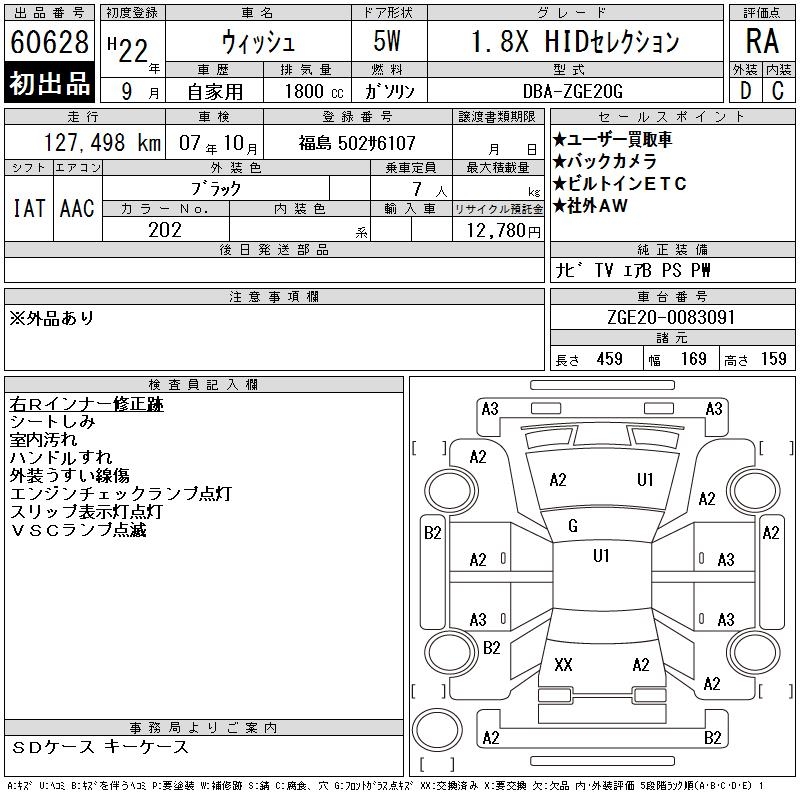Click the 後日発送部品 section header
The image size is (800, 800).
tap(274, 249)
